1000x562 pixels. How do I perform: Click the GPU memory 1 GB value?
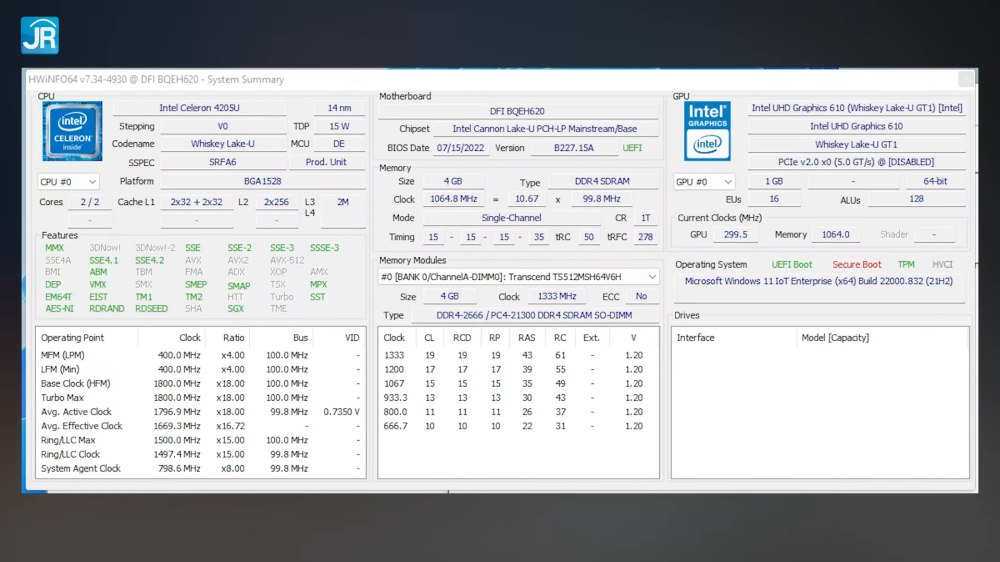click(x=774, y=181)
